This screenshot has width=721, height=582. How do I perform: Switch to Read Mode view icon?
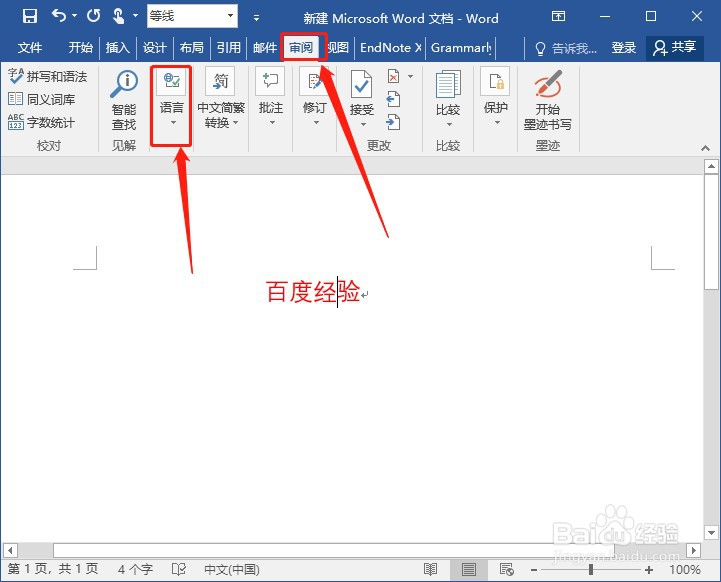[430, 570]
